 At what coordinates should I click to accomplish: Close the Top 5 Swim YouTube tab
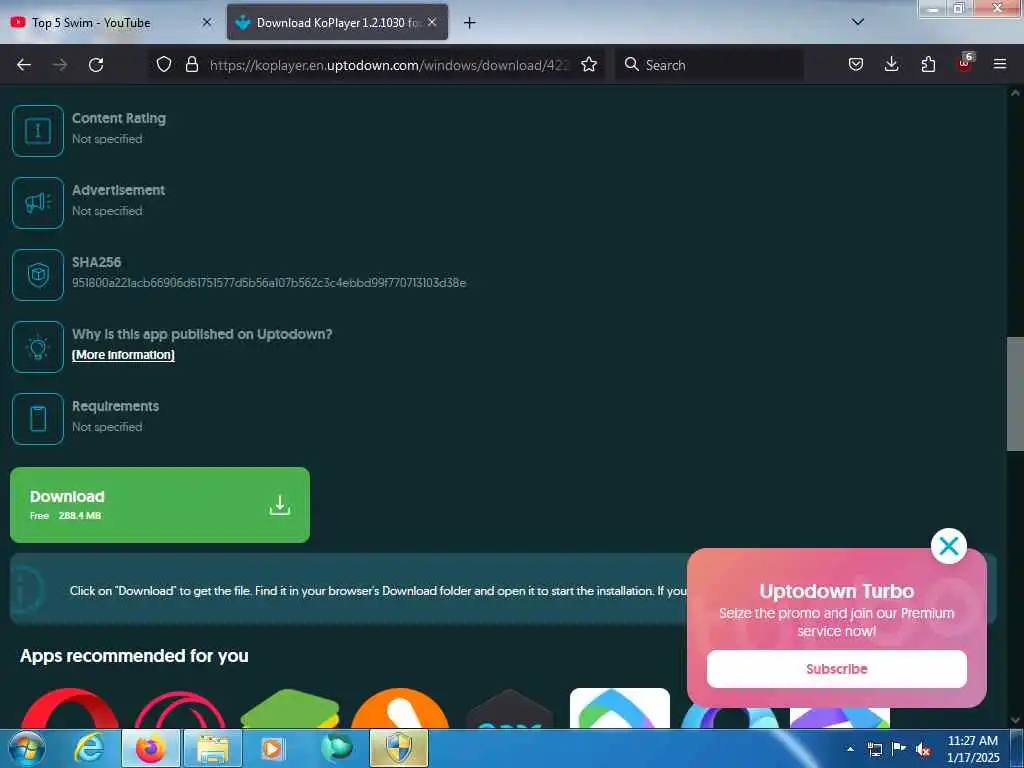coord(206,22)
